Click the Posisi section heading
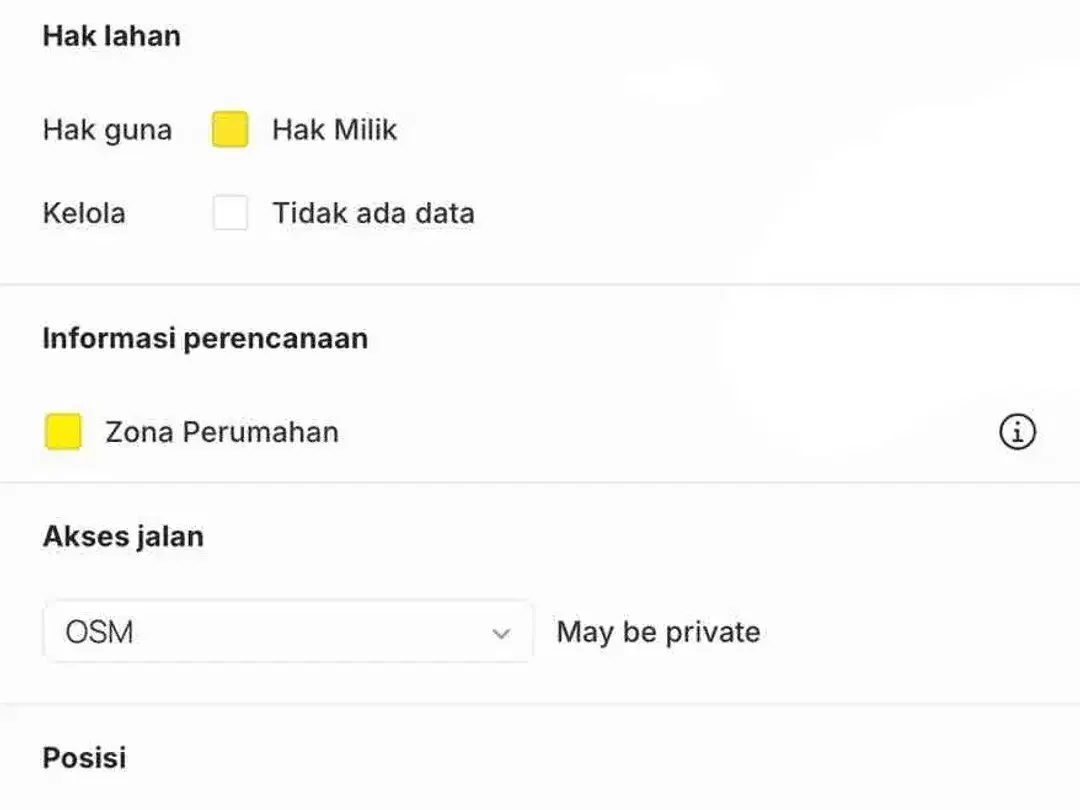This screenshot has height=810, width=1080. tap(84, 758)
